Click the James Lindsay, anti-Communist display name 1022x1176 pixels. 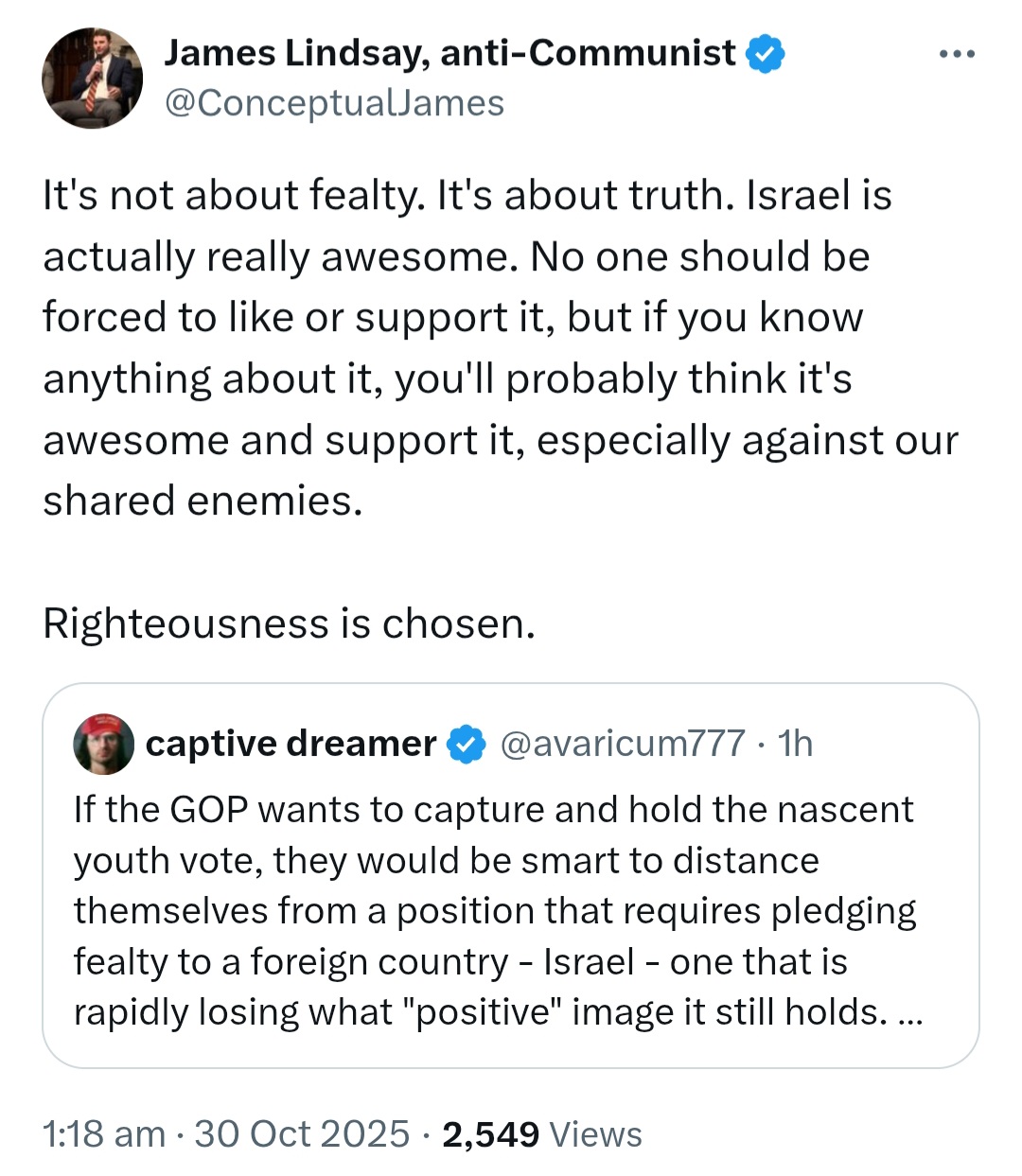pyautogui.click(x=449, y=53)
